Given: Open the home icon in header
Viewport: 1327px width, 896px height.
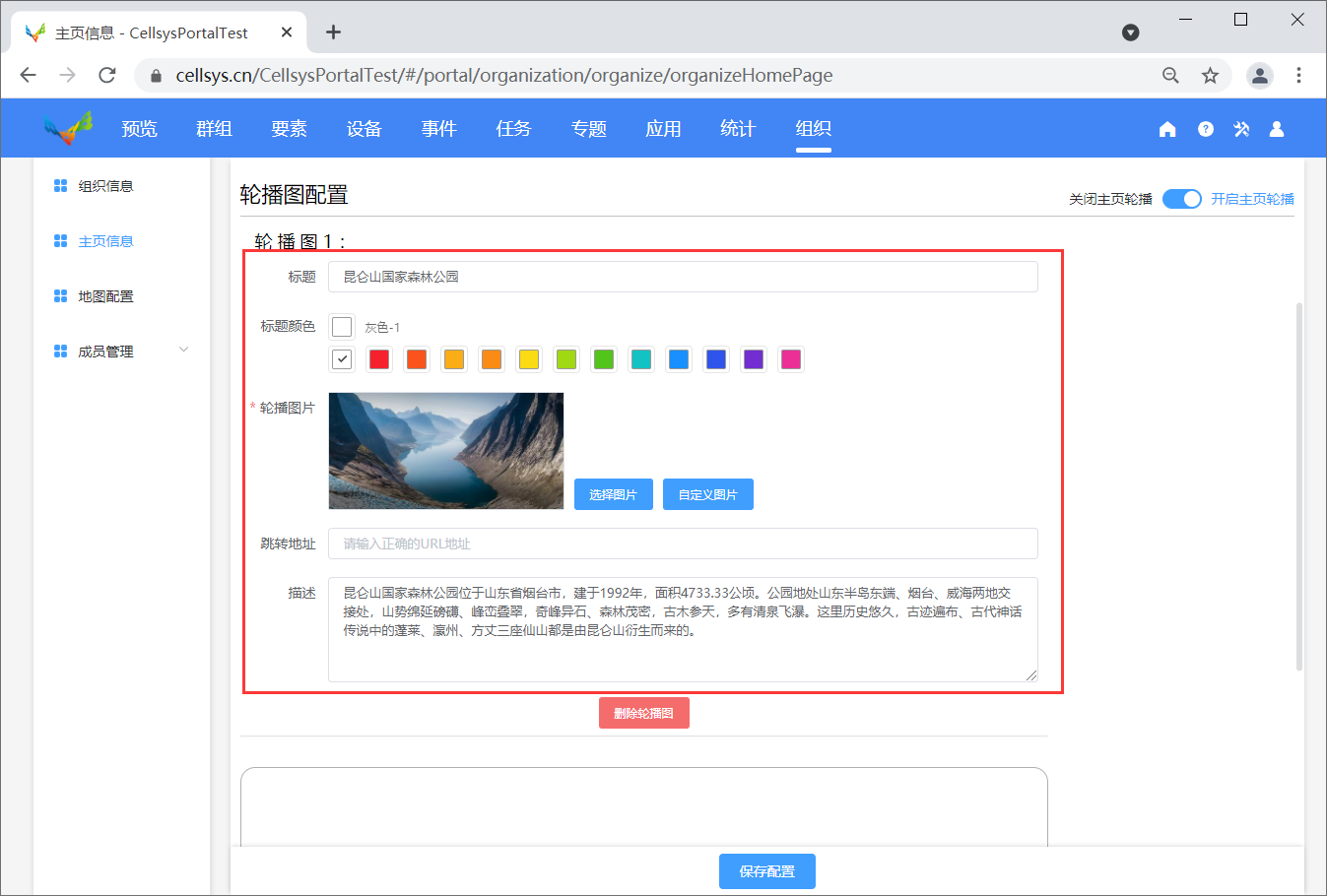Looking at the screenshot, I should pyautogui.click(x=1167, y=129).
